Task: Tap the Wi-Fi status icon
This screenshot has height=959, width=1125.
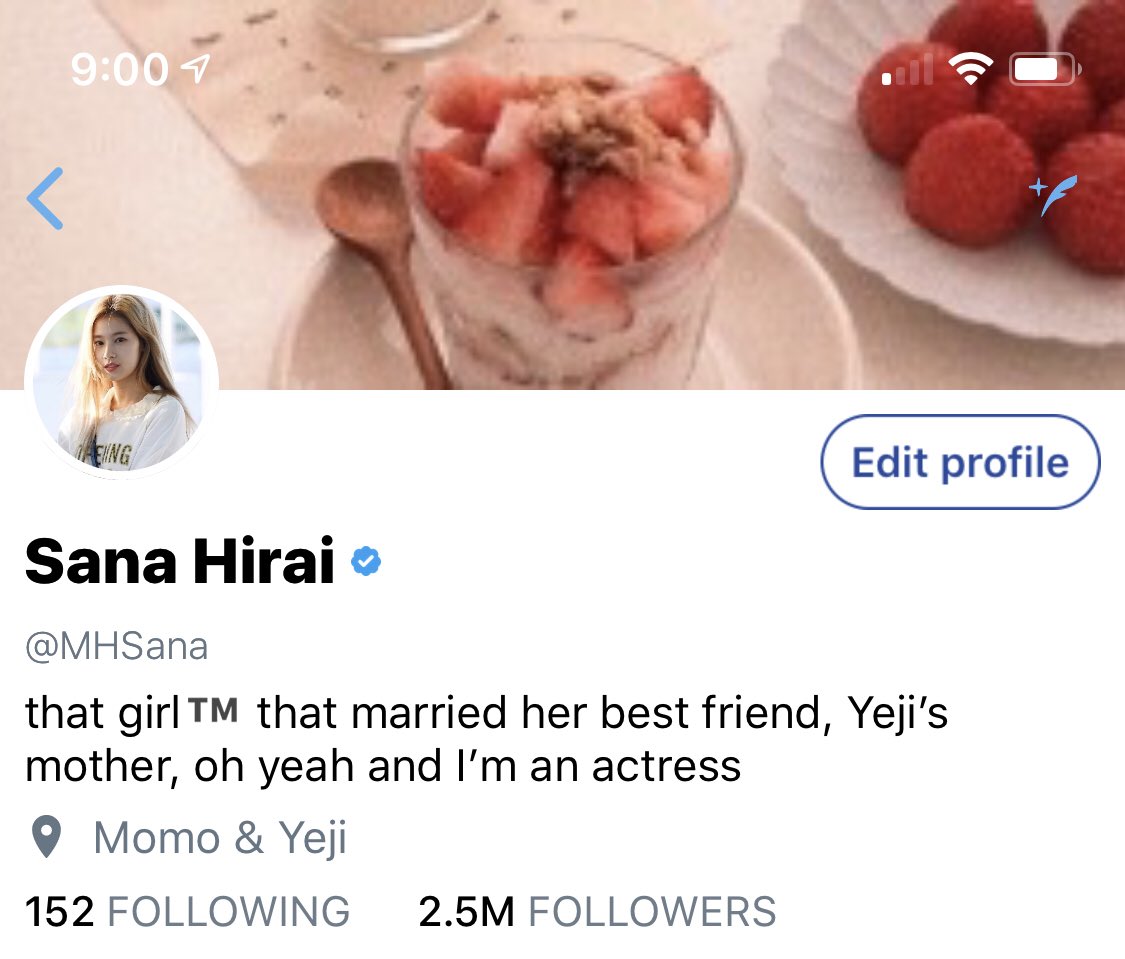Action: point(970,70)
